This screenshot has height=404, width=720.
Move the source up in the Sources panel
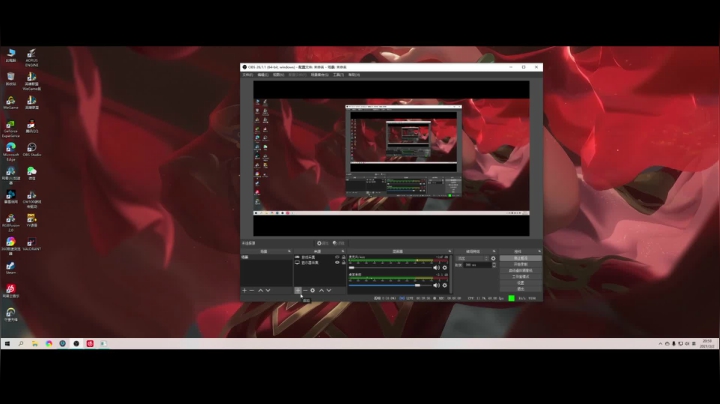(321, 290)
